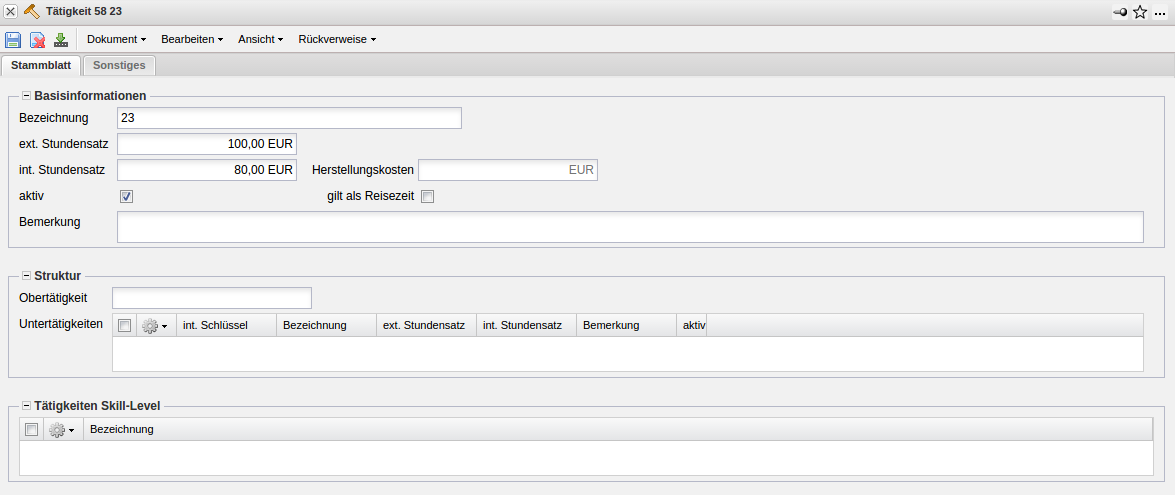Focus the int. Stundensatz field showing 80,00 EUR
This screenshot has height=495, width=1175.
pyautogui.click(x=207, y=170)
